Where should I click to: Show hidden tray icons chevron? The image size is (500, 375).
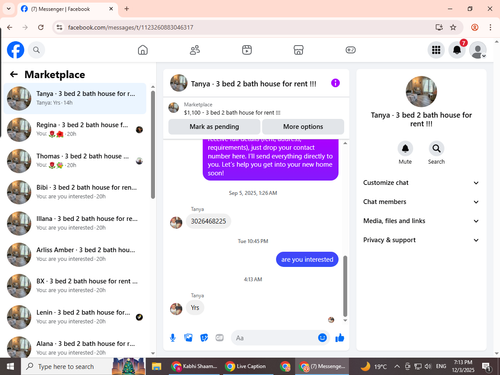(x=397, y=367)
